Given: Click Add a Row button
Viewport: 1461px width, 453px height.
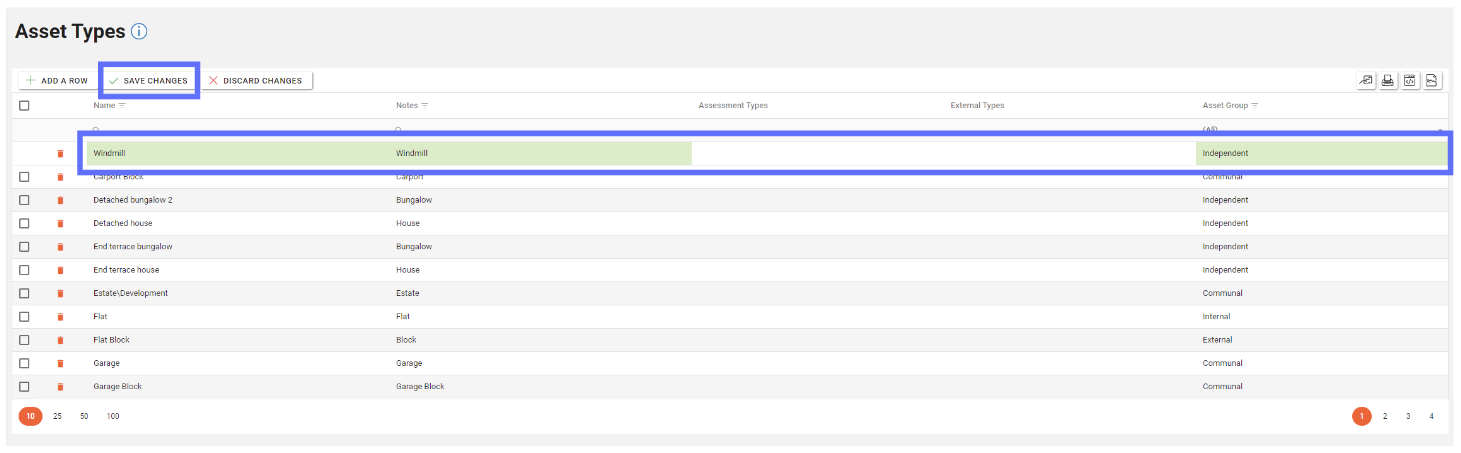Looking at the screenshot, I should 57,81.
